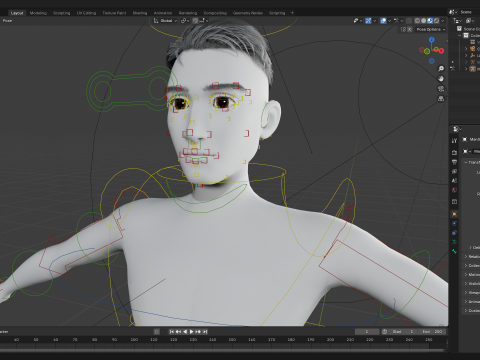Viewport: 480px width, 360px height.
Task: Go to the Shading workspace tab
Action: tap(140, 13)
